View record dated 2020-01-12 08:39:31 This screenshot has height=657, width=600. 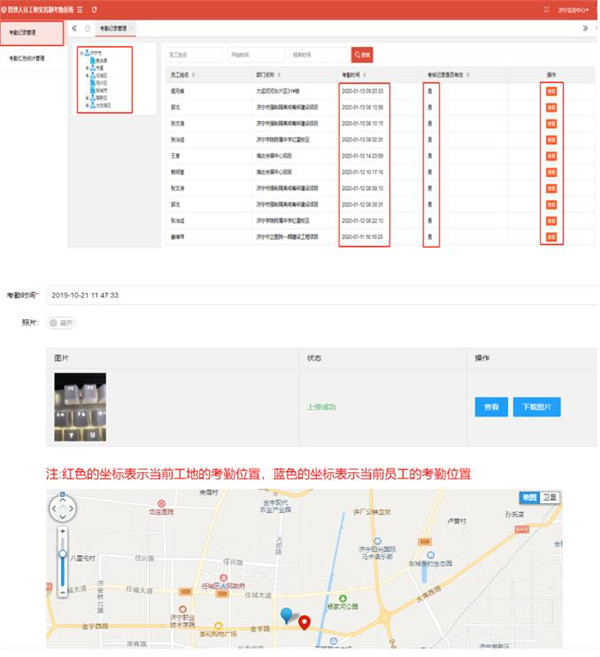pyautogui.click(x=551, y=204)
